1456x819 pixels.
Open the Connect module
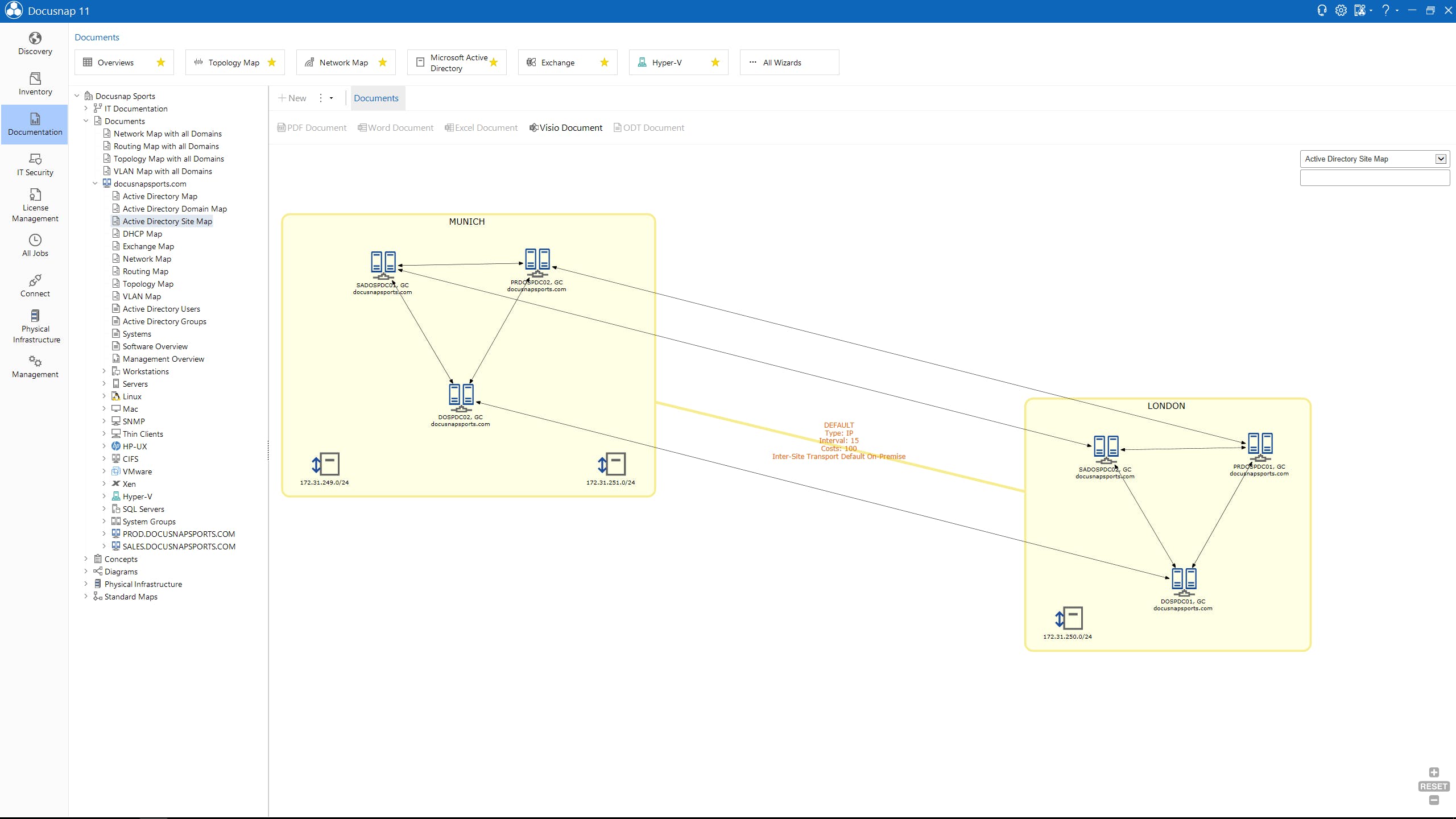35,286
